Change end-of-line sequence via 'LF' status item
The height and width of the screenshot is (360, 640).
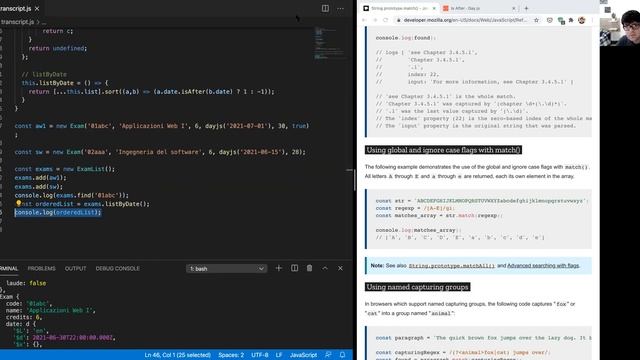[279, 355]
